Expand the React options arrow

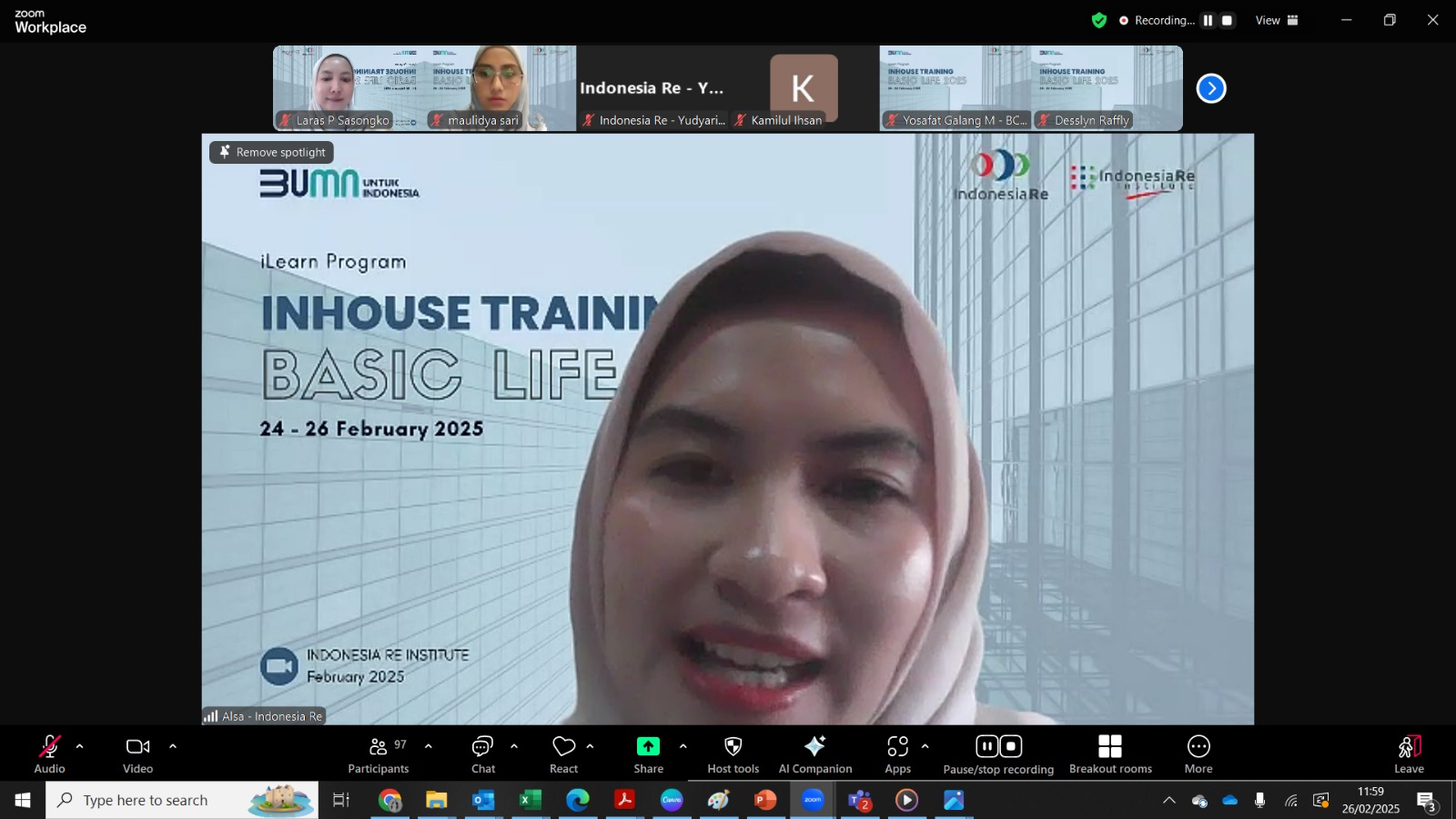[x=591, y=746]
